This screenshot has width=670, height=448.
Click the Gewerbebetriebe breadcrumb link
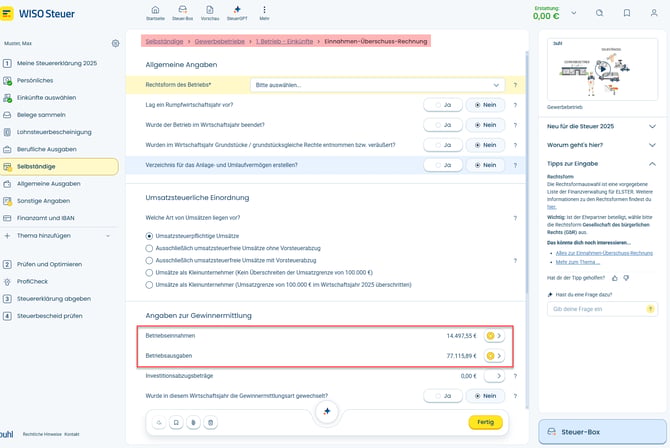[x=220, y=41]
